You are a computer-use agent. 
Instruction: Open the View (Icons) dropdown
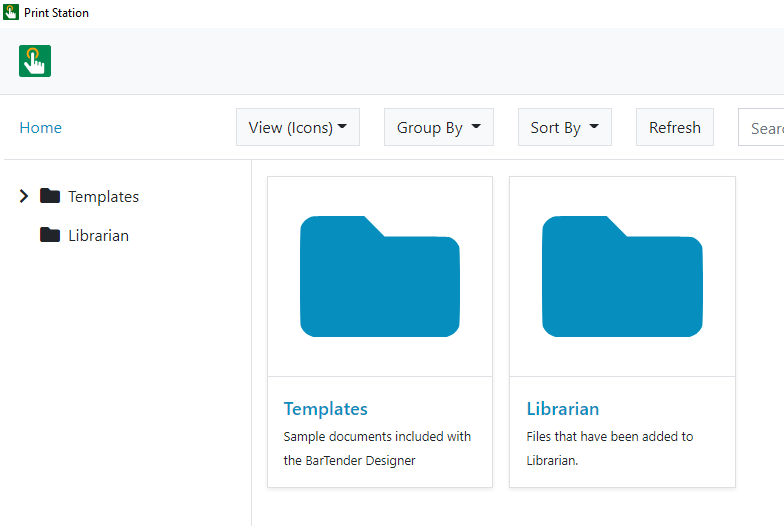click(x=298, y=127)
